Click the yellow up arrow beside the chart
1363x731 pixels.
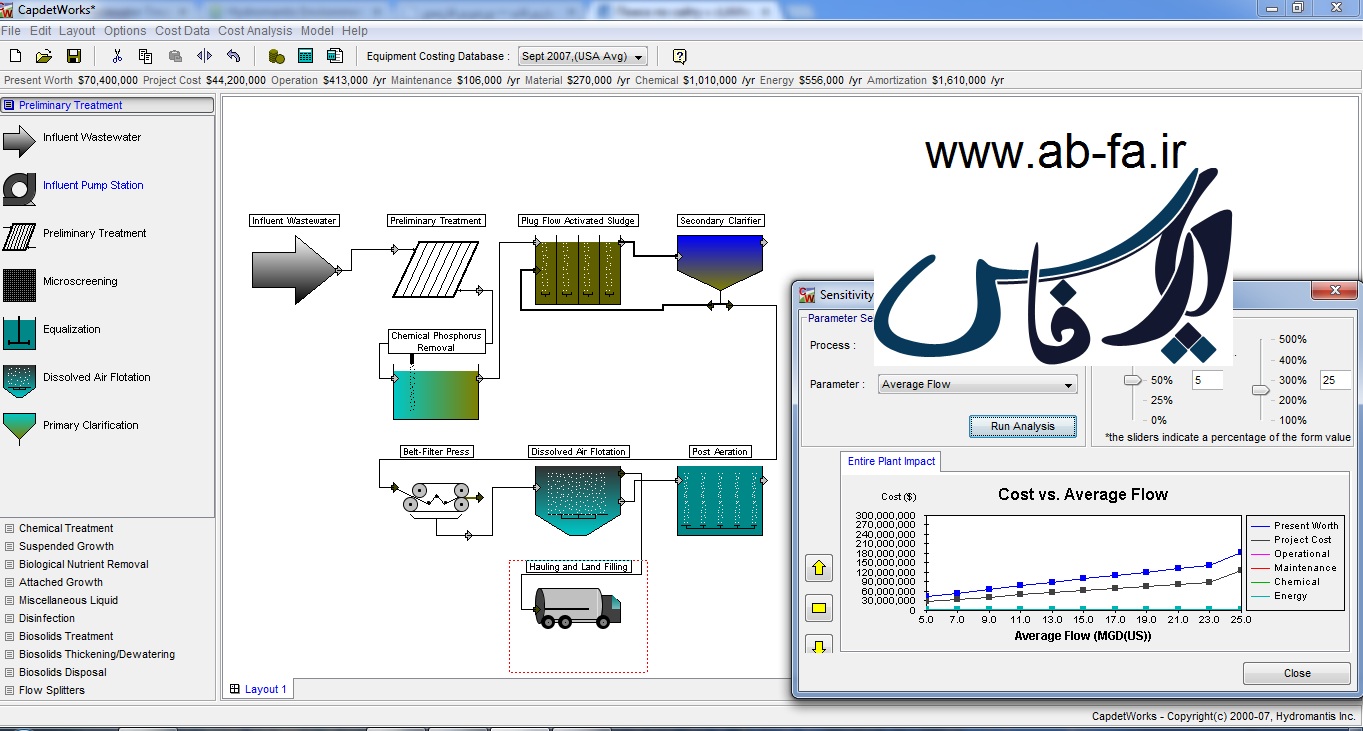[819, 568]
